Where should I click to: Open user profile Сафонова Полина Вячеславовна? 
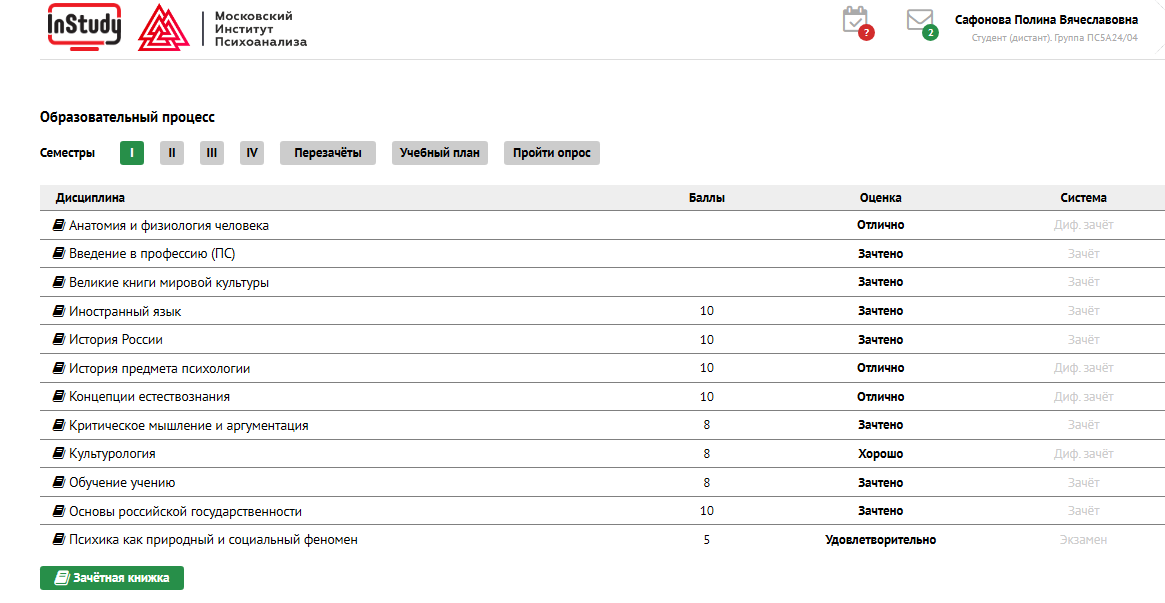click(1046, 20)
